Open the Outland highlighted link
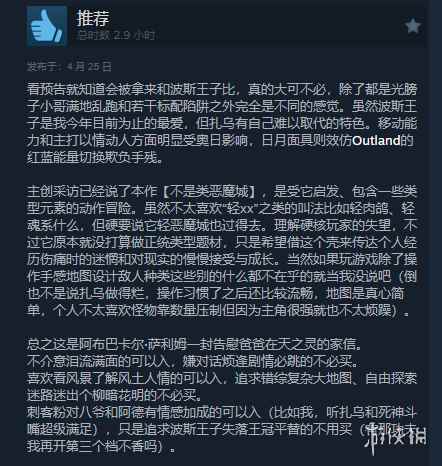Viewport: 442px width, 466px height. point(376,140)
